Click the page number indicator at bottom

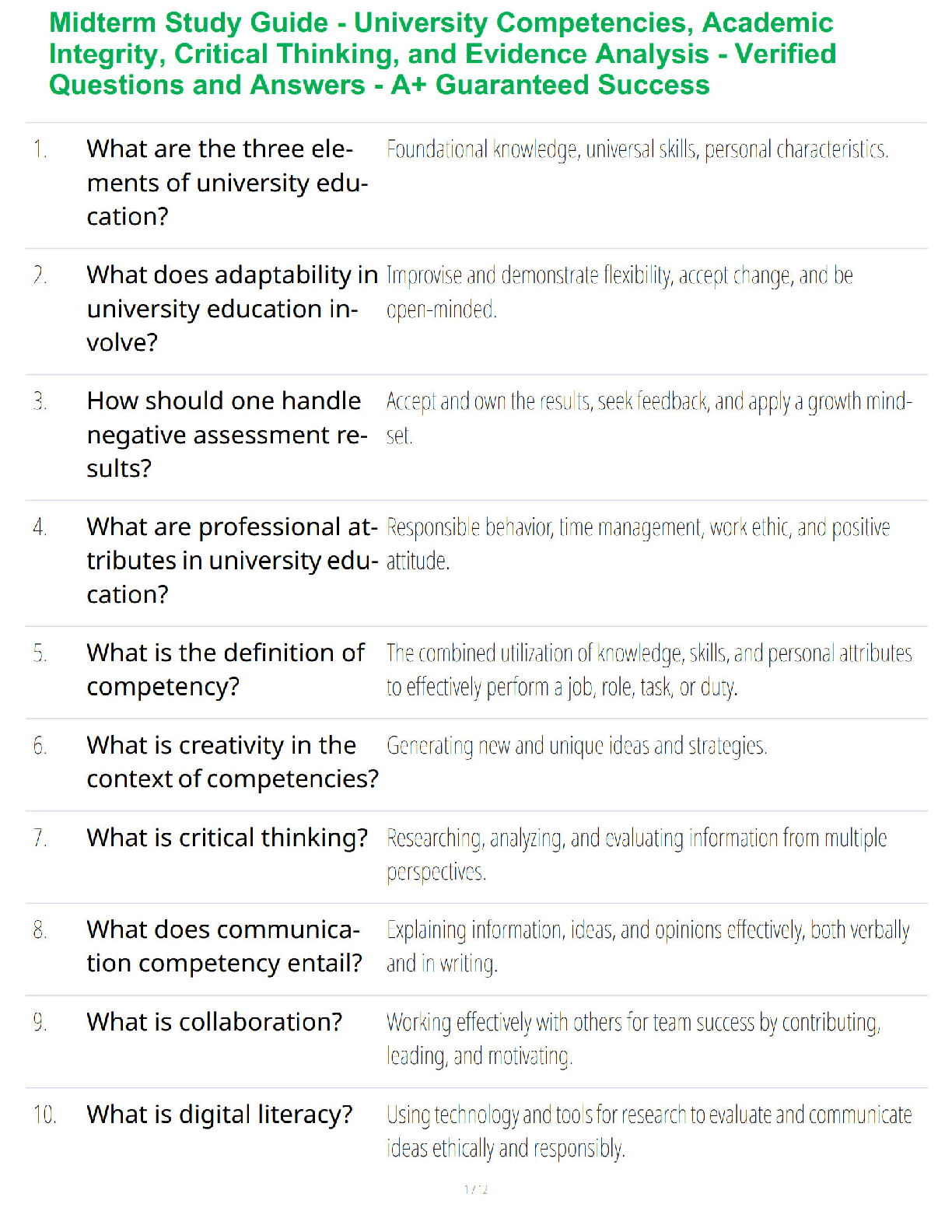click(476, 1189)
